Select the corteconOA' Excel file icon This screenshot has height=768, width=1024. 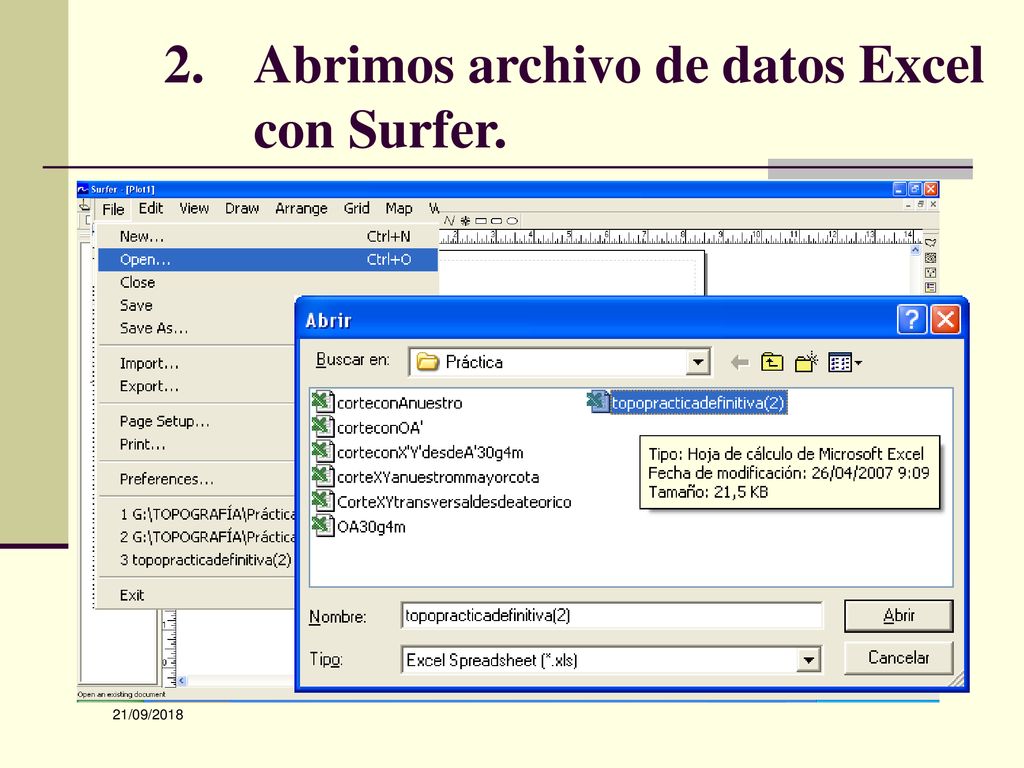pyautogui.click(x=323, y=426)
